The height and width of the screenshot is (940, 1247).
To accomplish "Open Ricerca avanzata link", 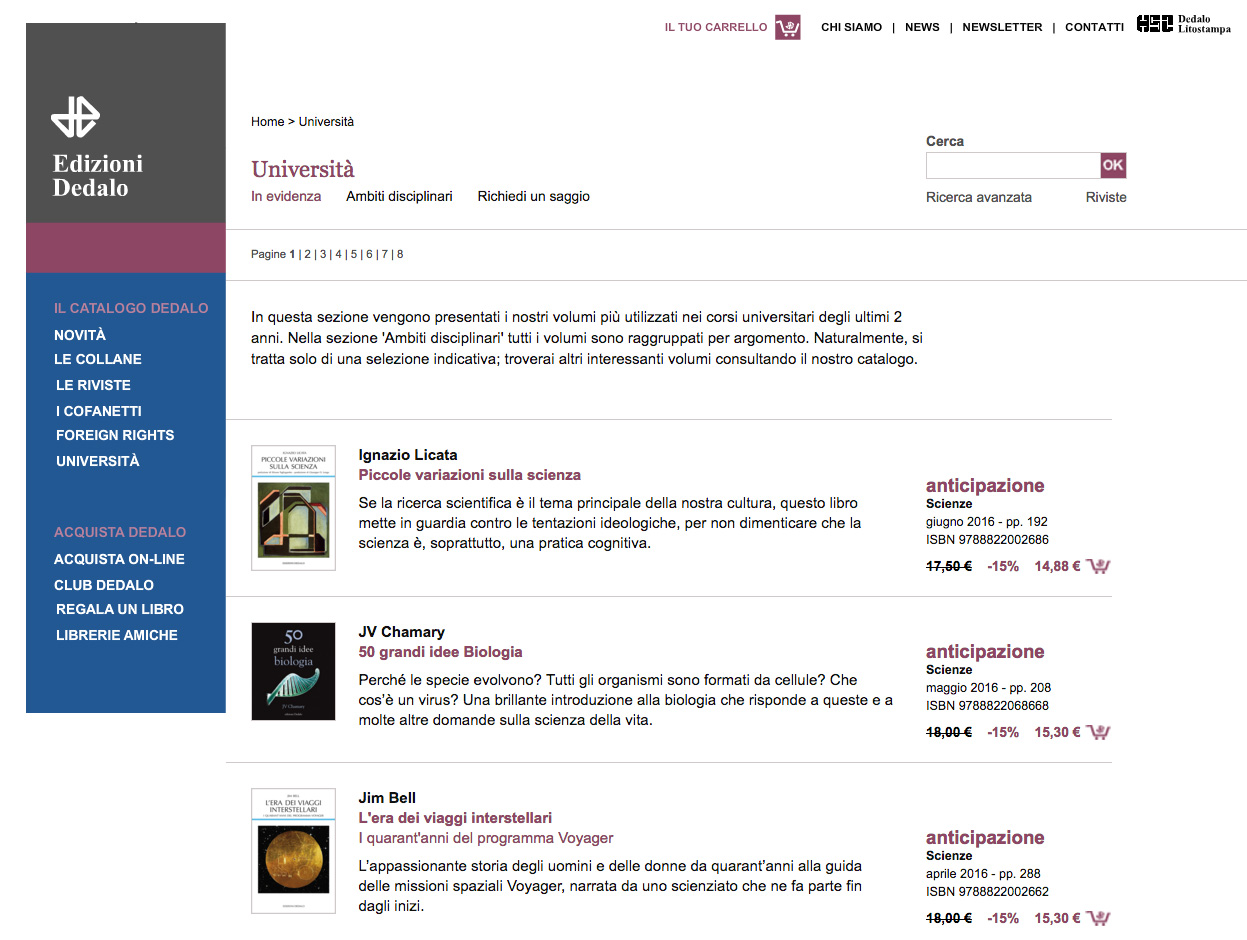I will [979, 198].
